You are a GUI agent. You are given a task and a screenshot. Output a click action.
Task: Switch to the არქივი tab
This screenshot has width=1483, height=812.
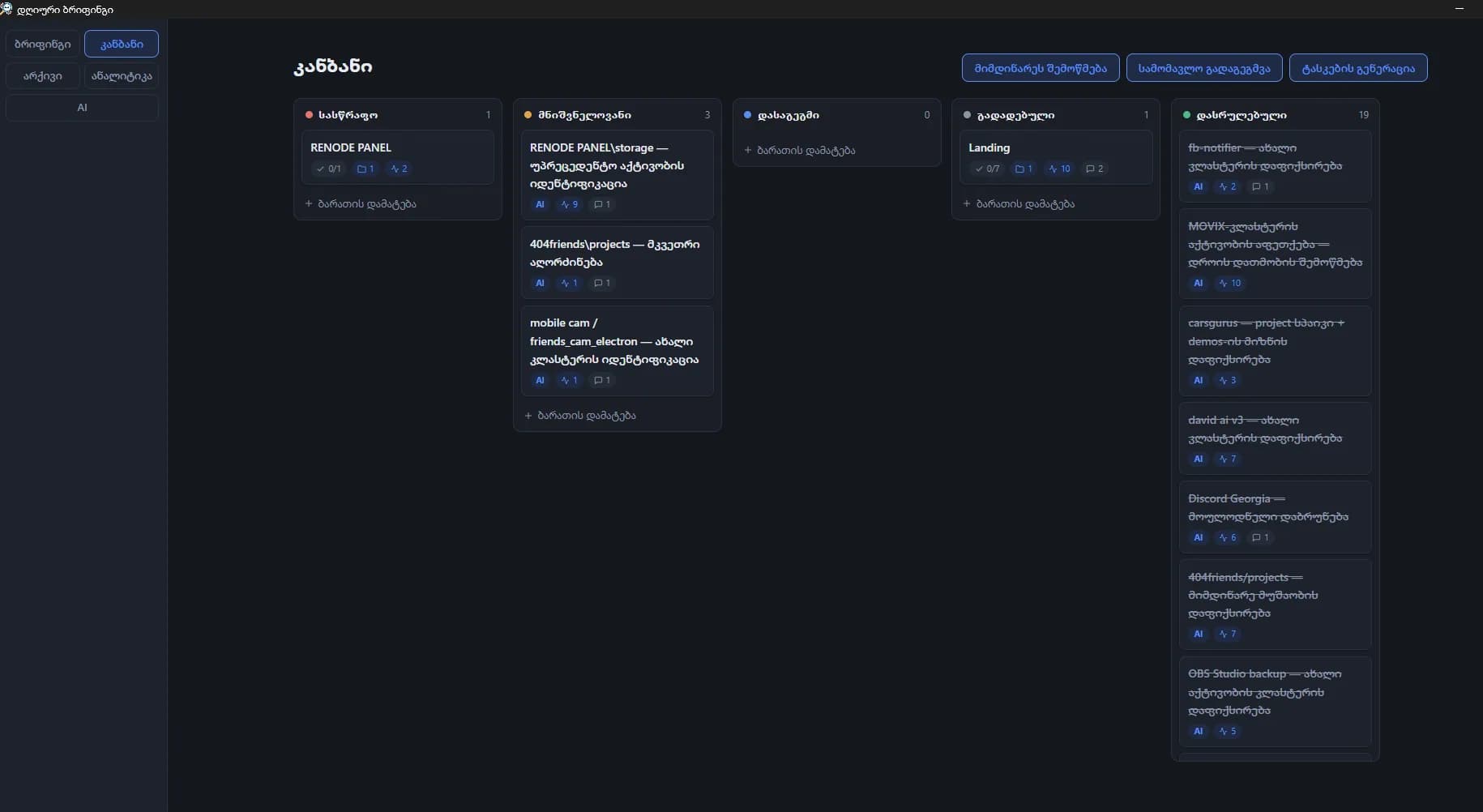tap(43, 75)
